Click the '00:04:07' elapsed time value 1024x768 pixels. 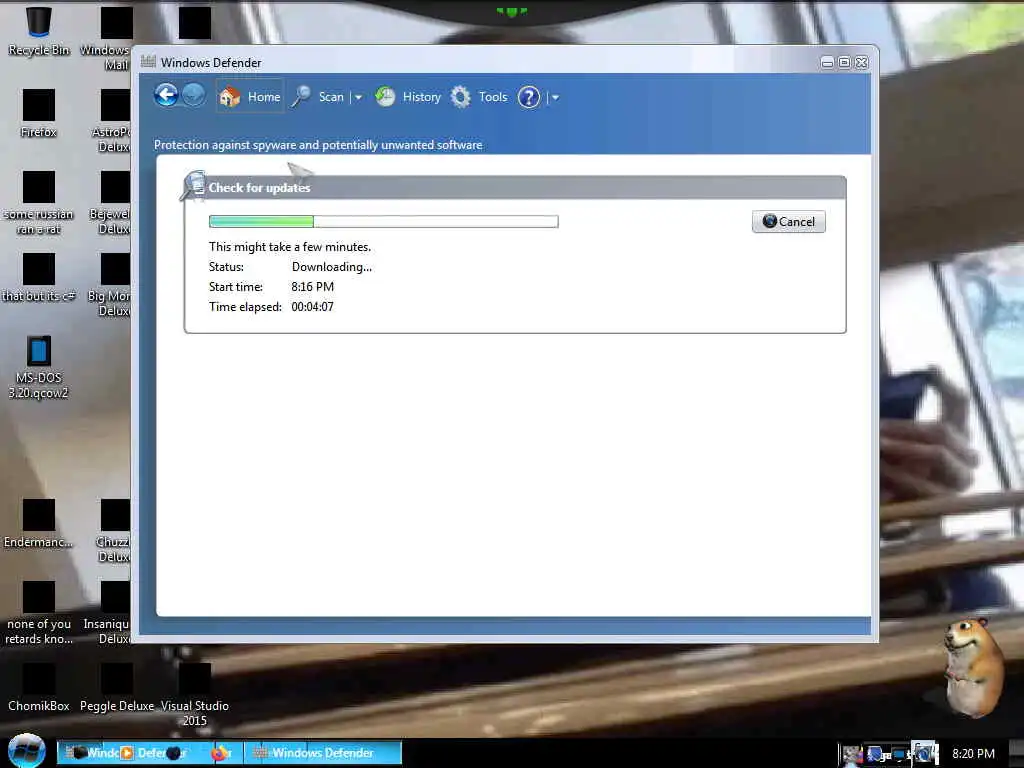point(312,307)
